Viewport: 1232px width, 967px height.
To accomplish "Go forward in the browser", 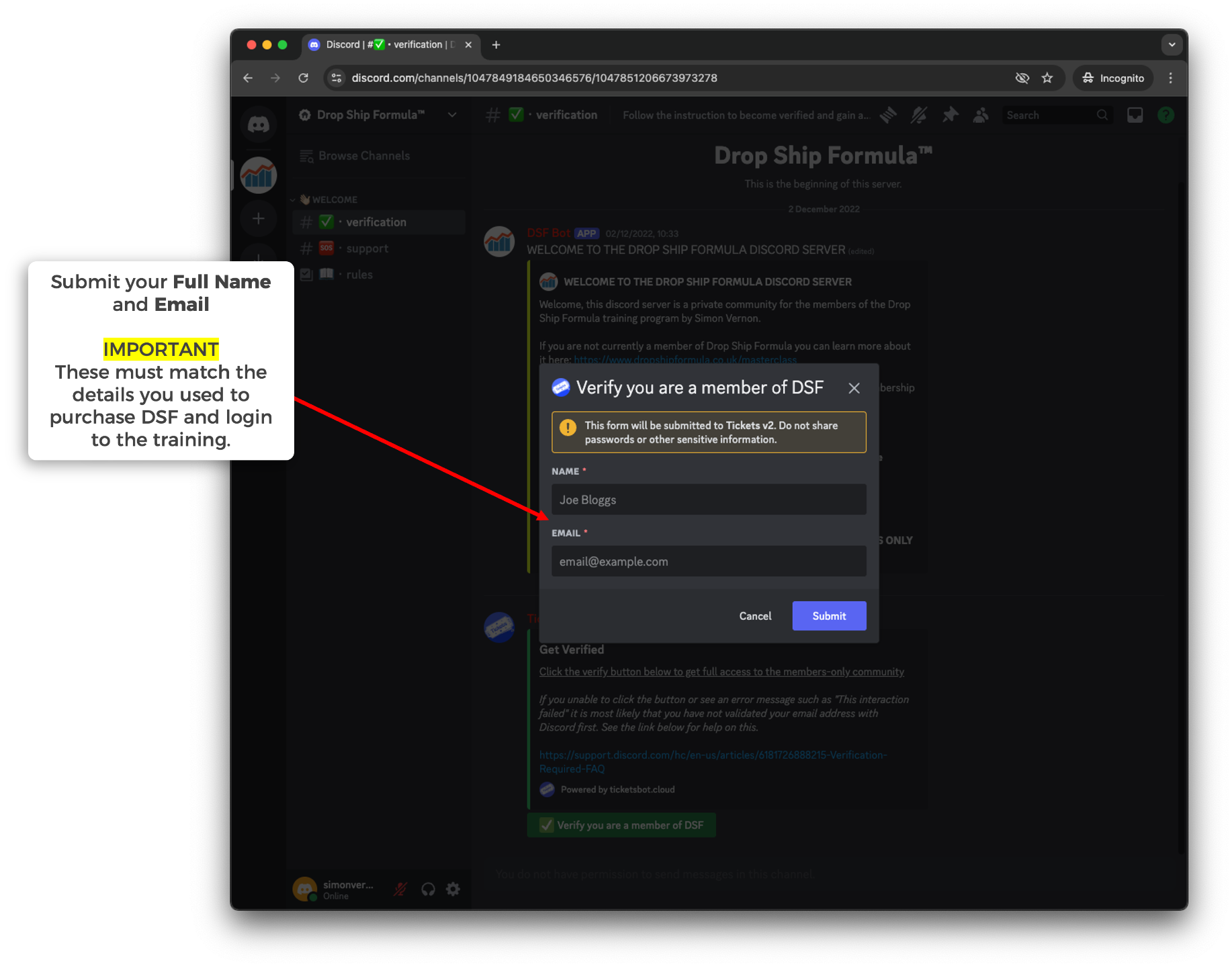I will (275, 78).
